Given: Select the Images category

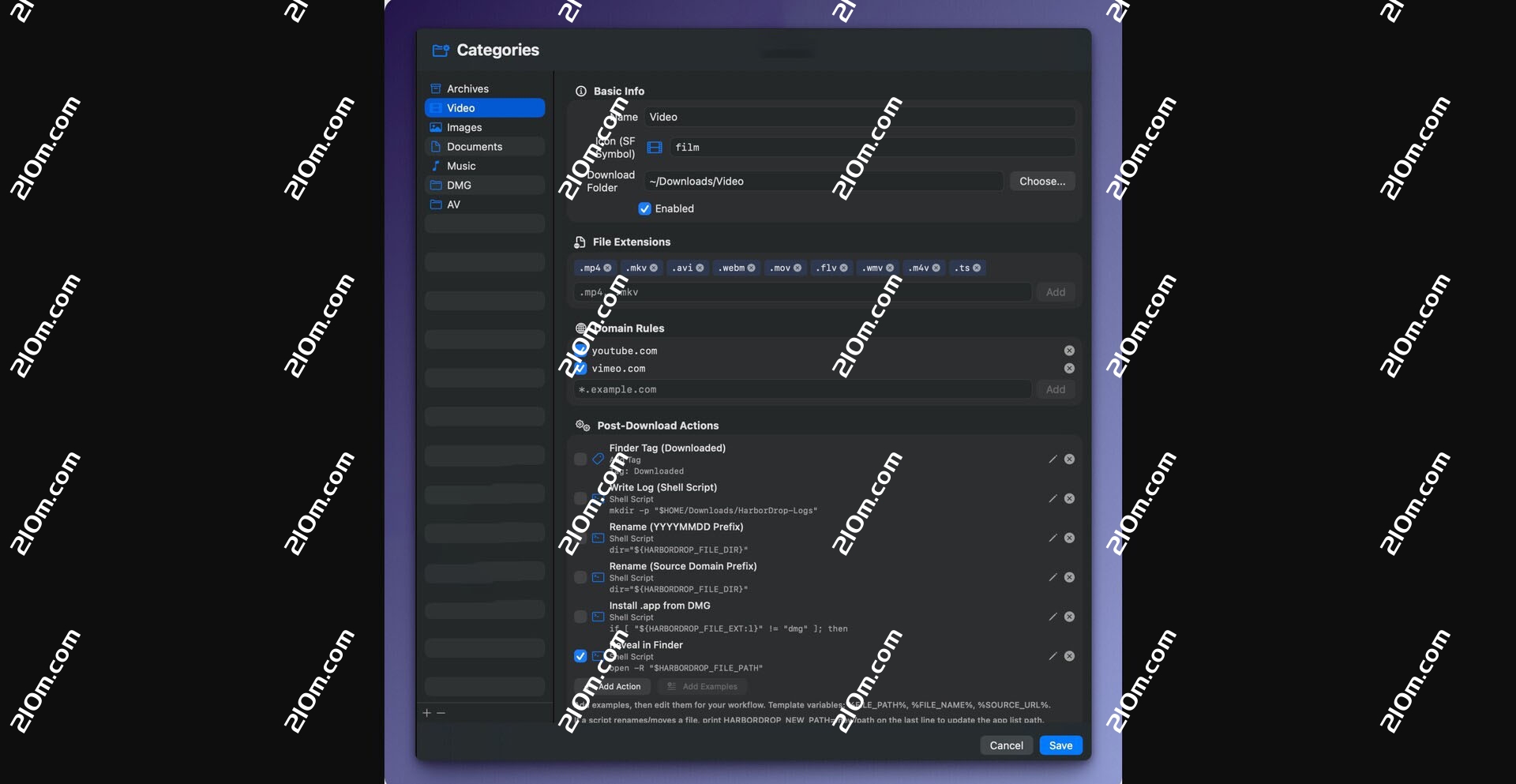Looking at the screenshot, I should pos(465,127).
